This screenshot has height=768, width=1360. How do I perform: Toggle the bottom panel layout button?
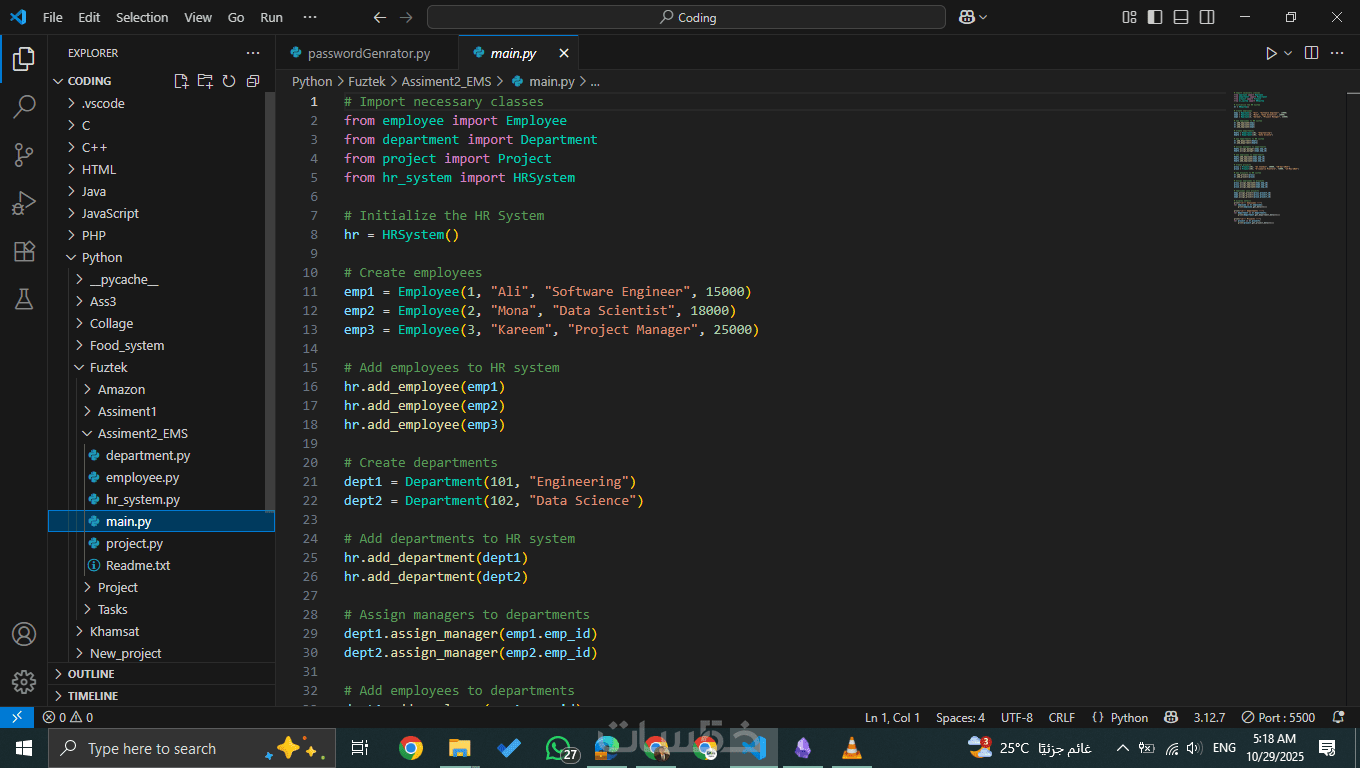tap(1181, 17)
